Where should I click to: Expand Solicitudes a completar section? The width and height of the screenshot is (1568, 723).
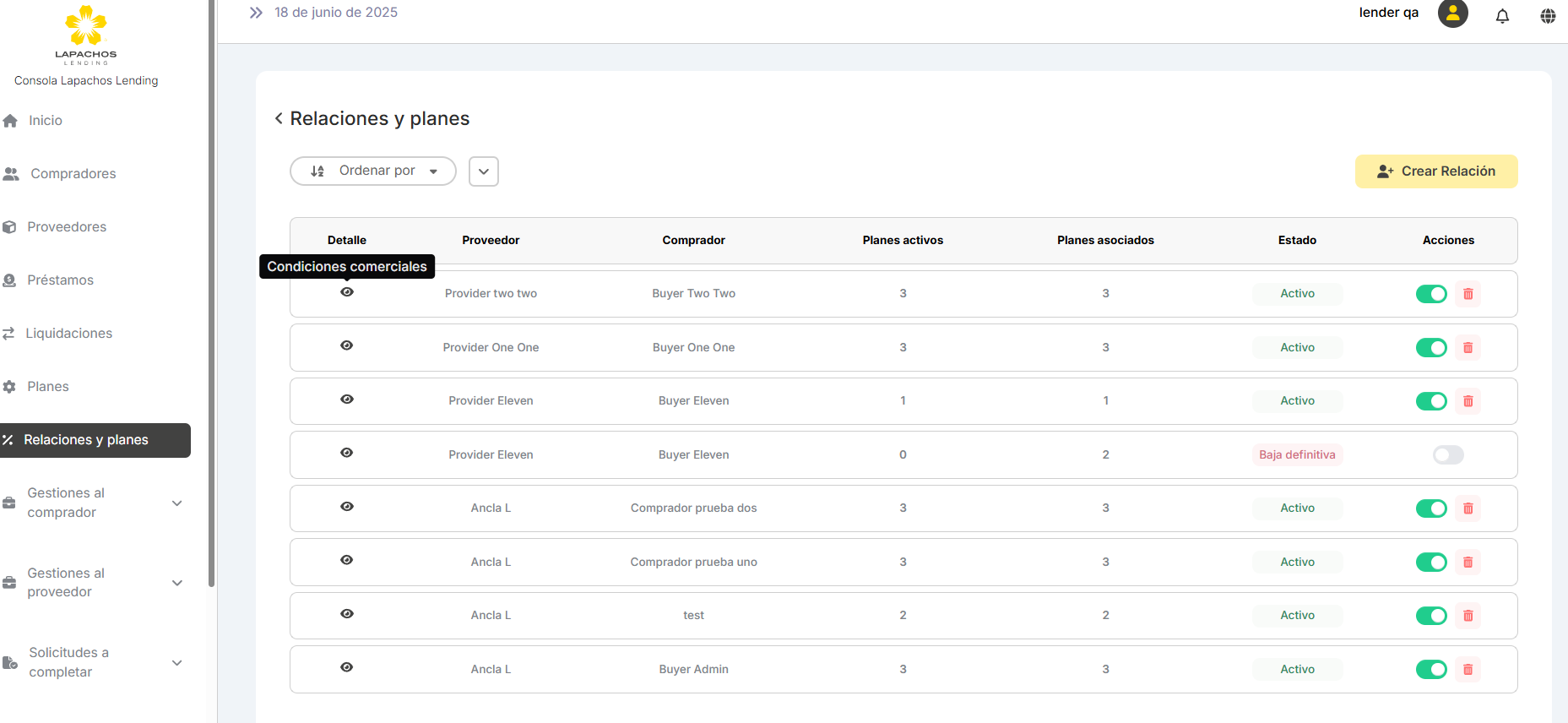pyautogui.click(x=177, y=663)
